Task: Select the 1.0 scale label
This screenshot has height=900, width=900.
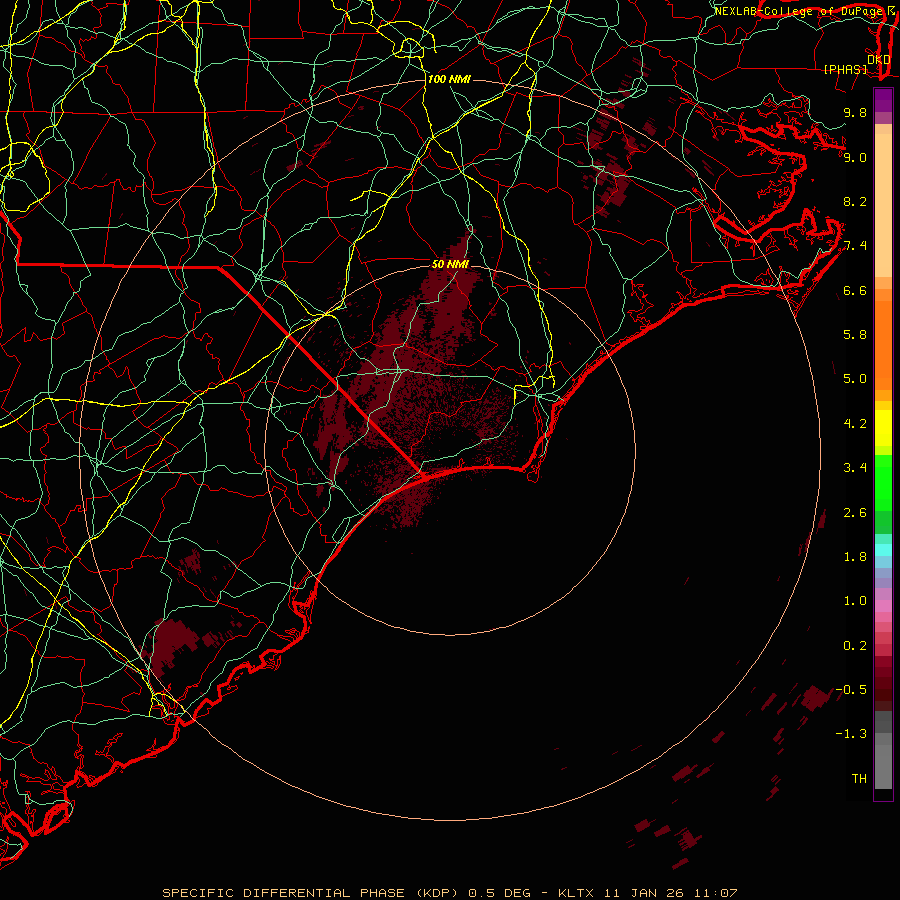Action: click(x=855, y=601)
